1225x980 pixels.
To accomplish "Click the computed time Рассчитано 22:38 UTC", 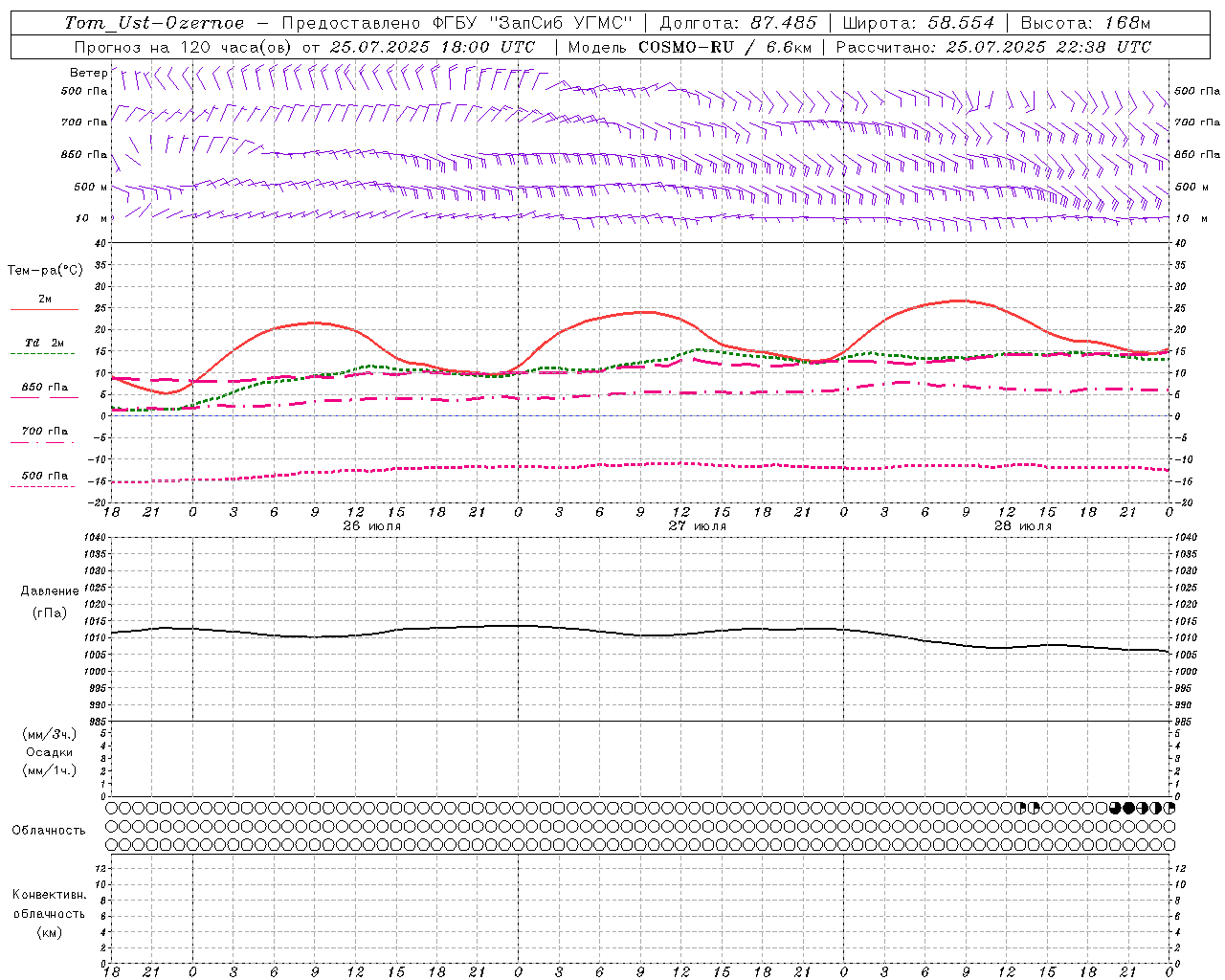I will click(x=993, y=47).
